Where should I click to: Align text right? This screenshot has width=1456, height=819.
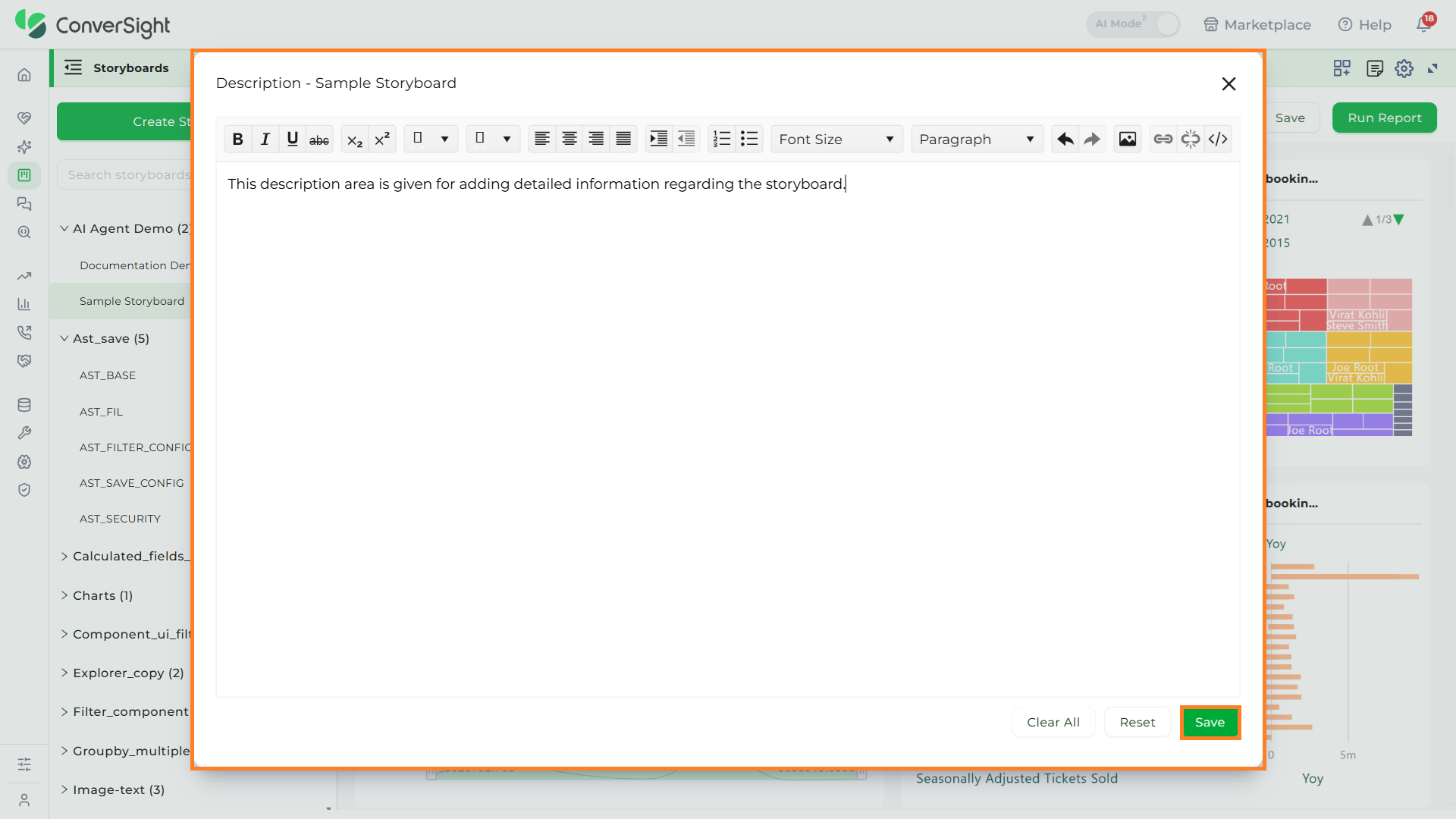pyautogui.click(x=596, y=140)
